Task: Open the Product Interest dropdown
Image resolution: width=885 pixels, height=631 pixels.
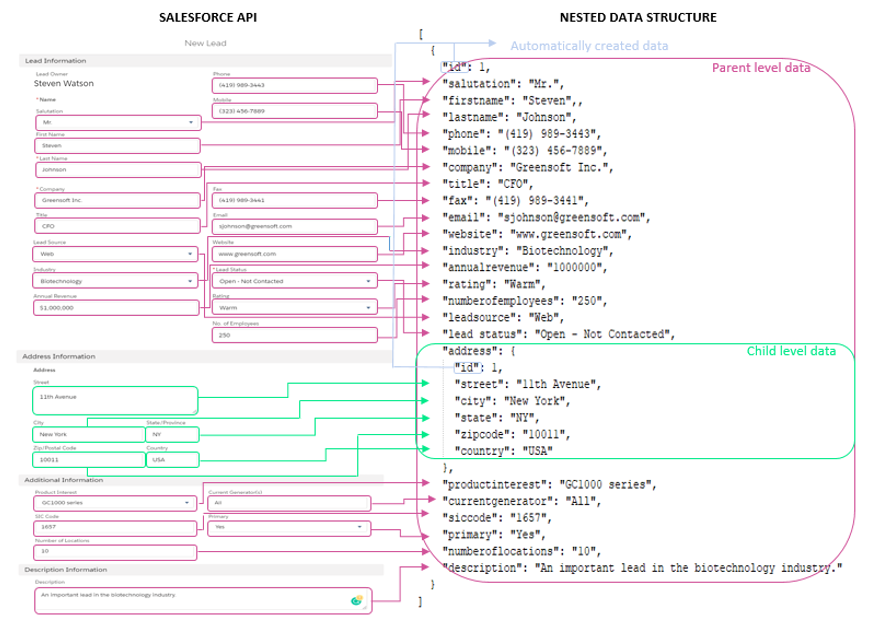Action: click(115, 502)
